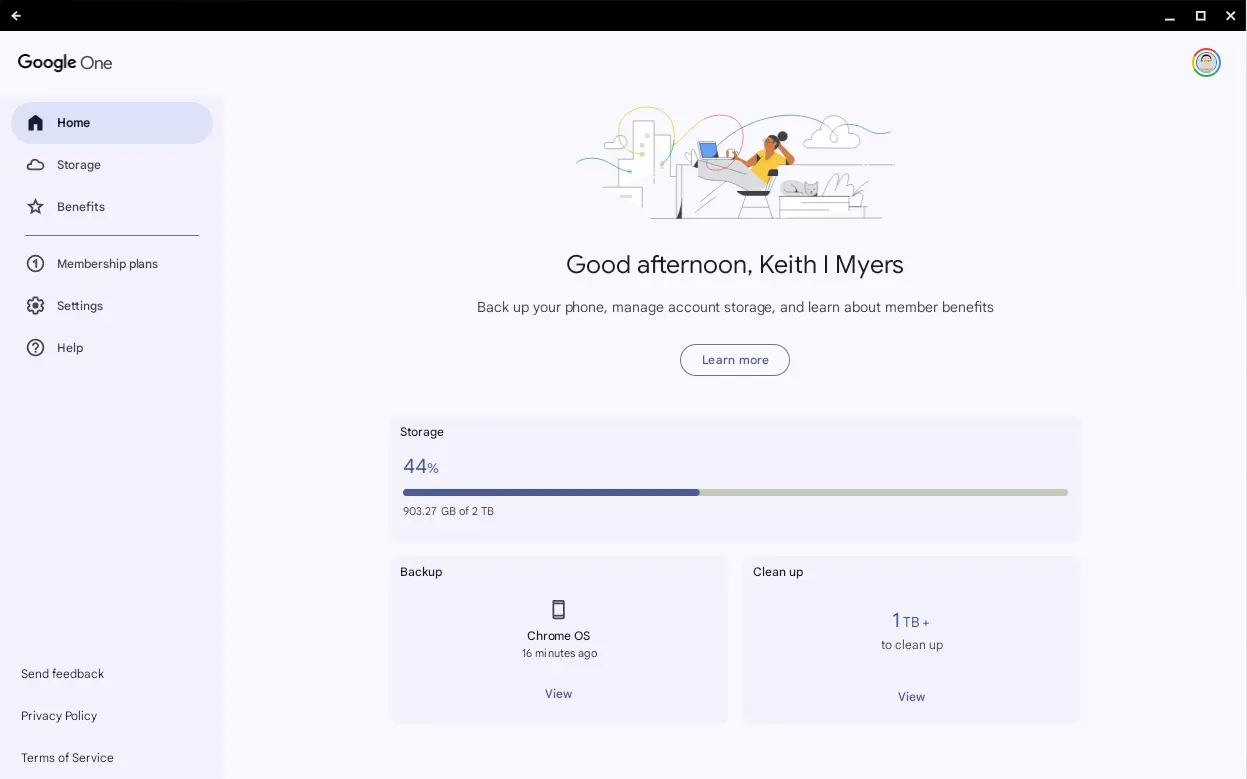Click the Help question mark icon
The image size is (1247, 779).
(x=36, y=348)
